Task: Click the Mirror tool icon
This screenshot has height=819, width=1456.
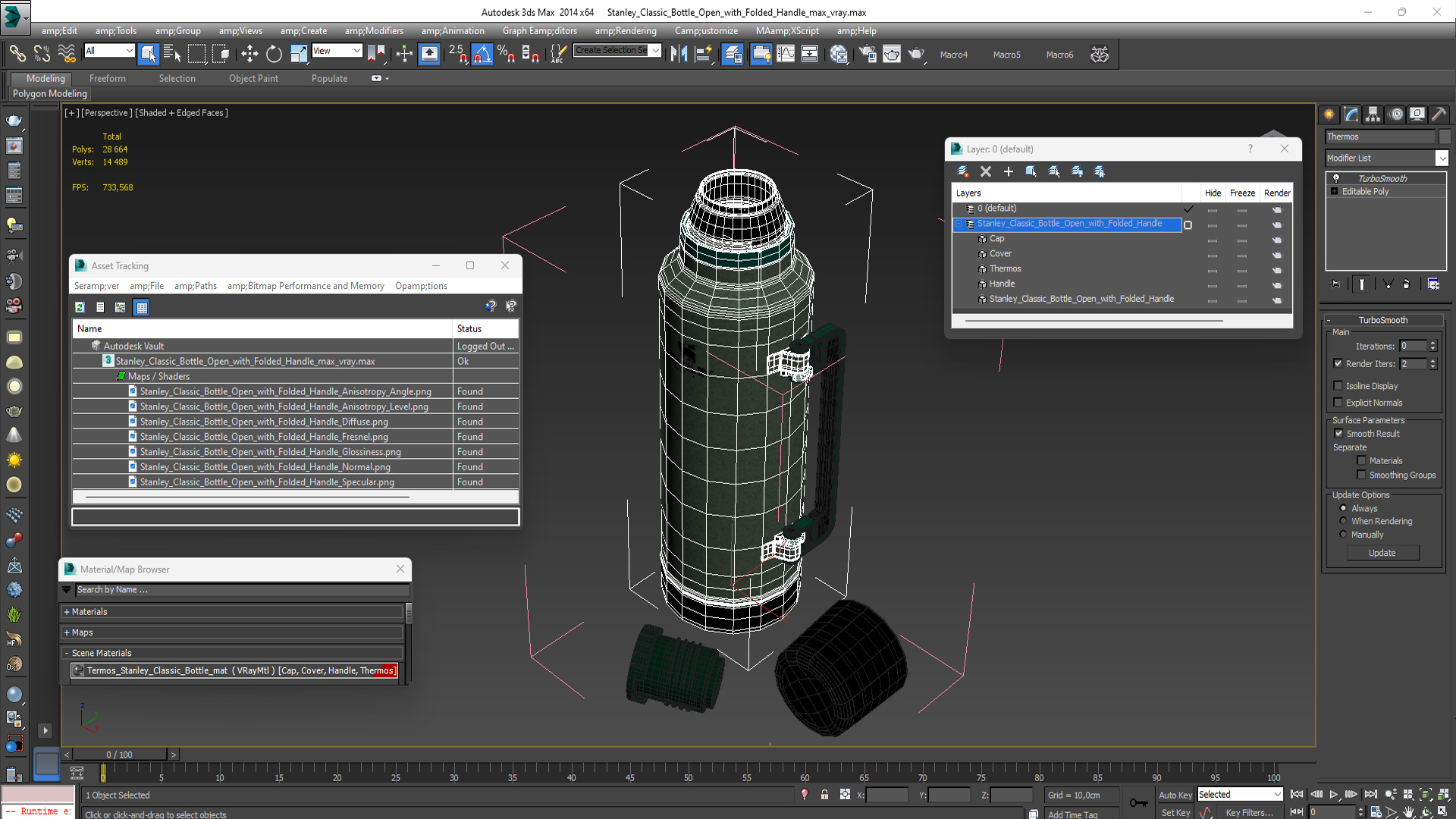Action: click(679, 54)
